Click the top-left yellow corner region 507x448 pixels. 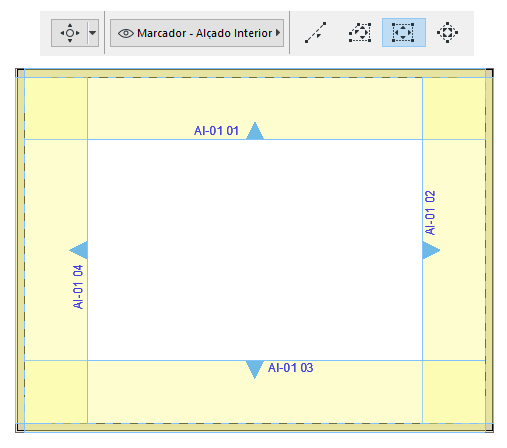56,109
